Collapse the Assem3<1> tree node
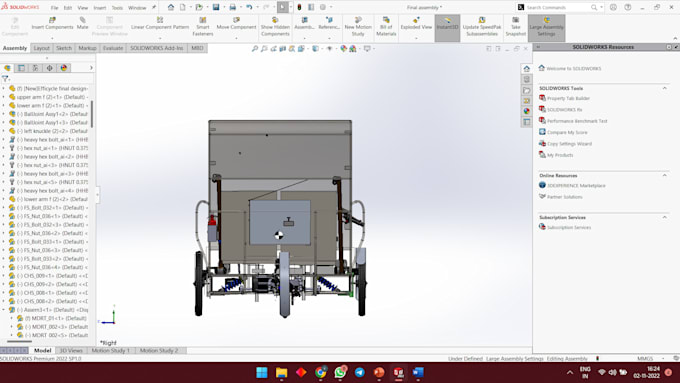 (x=4, y=310)
